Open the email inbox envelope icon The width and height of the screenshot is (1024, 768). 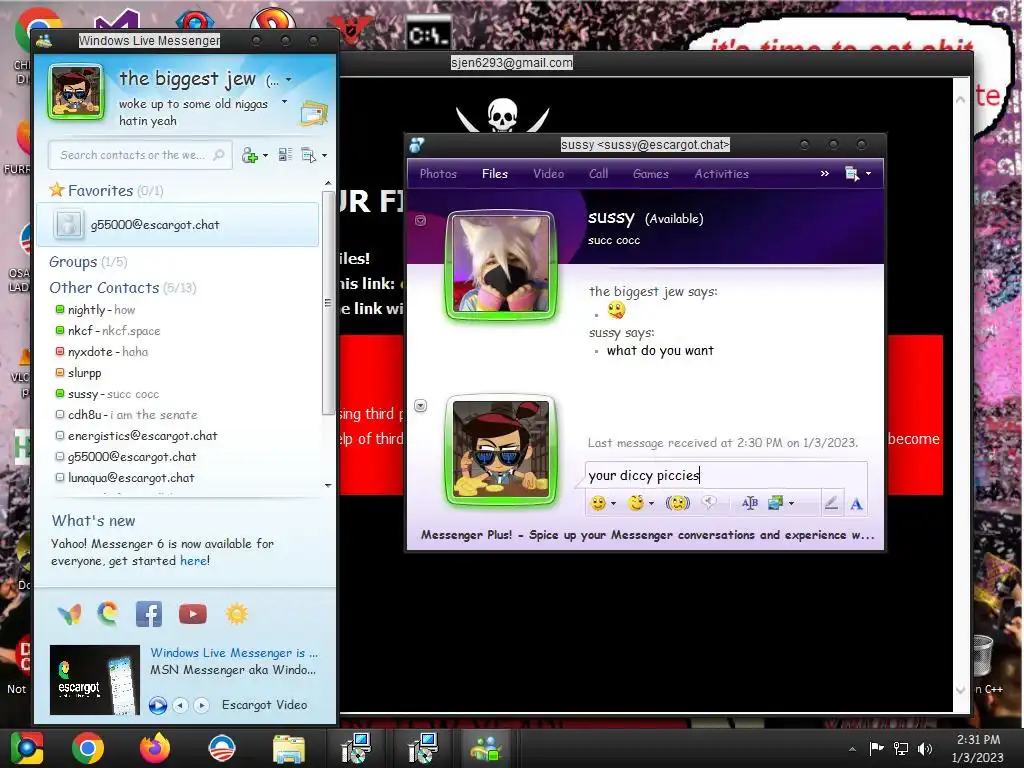tap(314, 113)
